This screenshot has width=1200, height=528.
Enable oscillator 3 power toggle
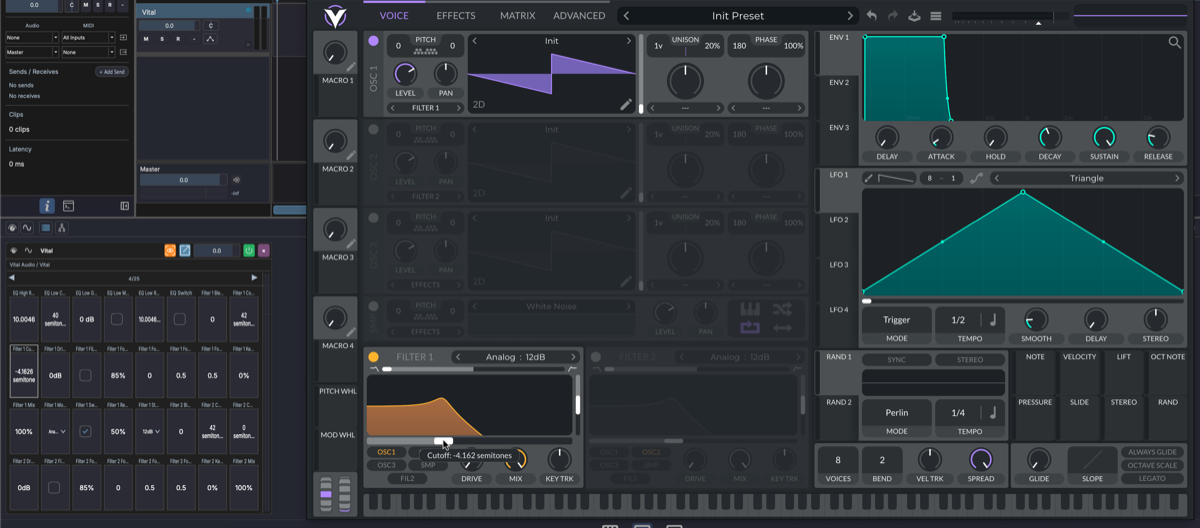(x=374, y=217)
